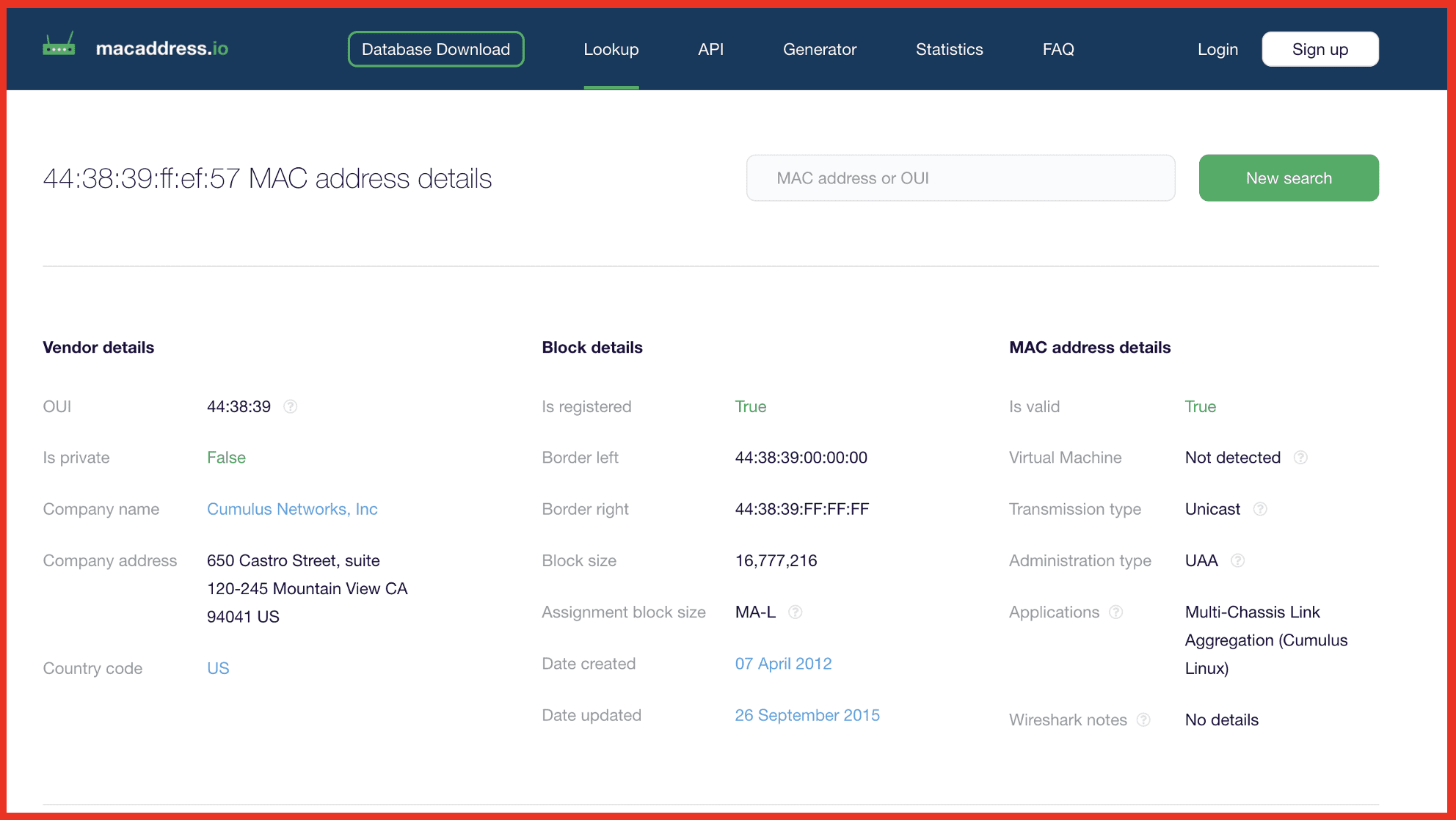The height and width of the screenshot is (820, 1456).
Task: Click the UAA administration type value
Action: (1201, 560)
